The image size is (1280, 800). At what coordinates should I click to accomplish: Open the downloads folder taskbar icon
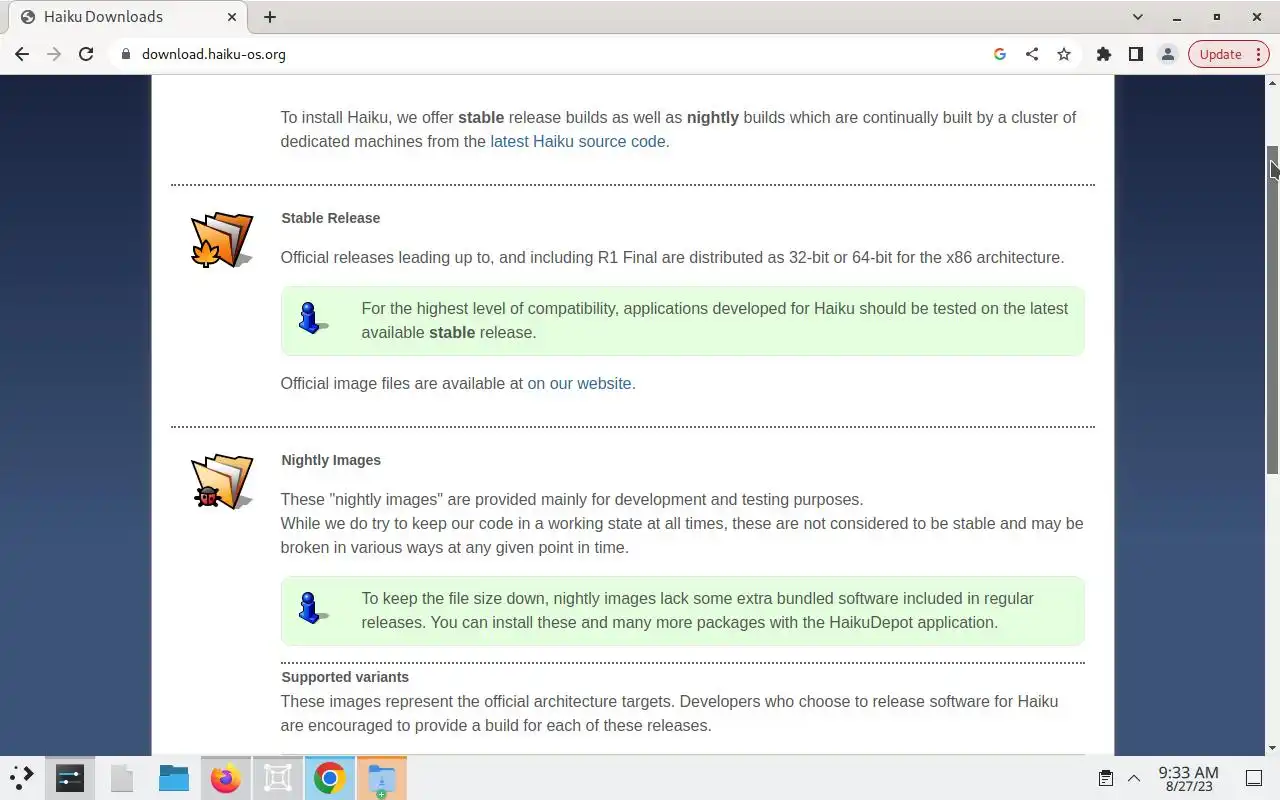[x=382, y=778]
